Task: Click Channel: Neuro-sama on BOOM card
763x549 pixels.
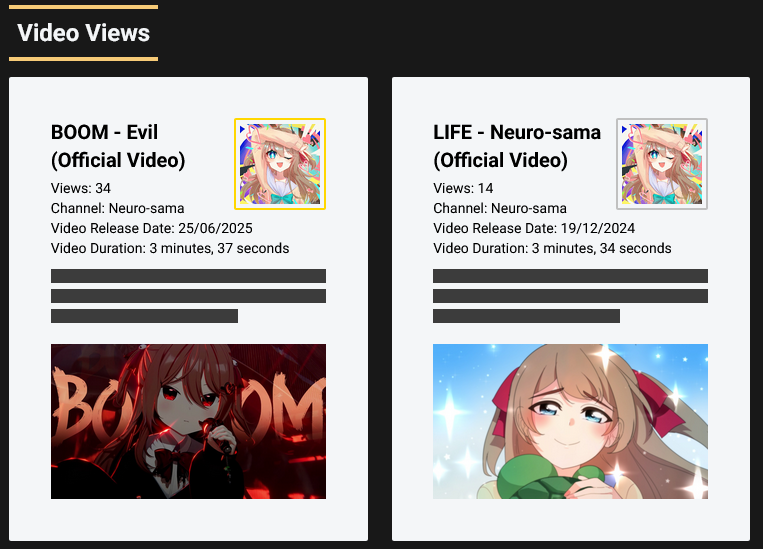Action: point(118,208)
